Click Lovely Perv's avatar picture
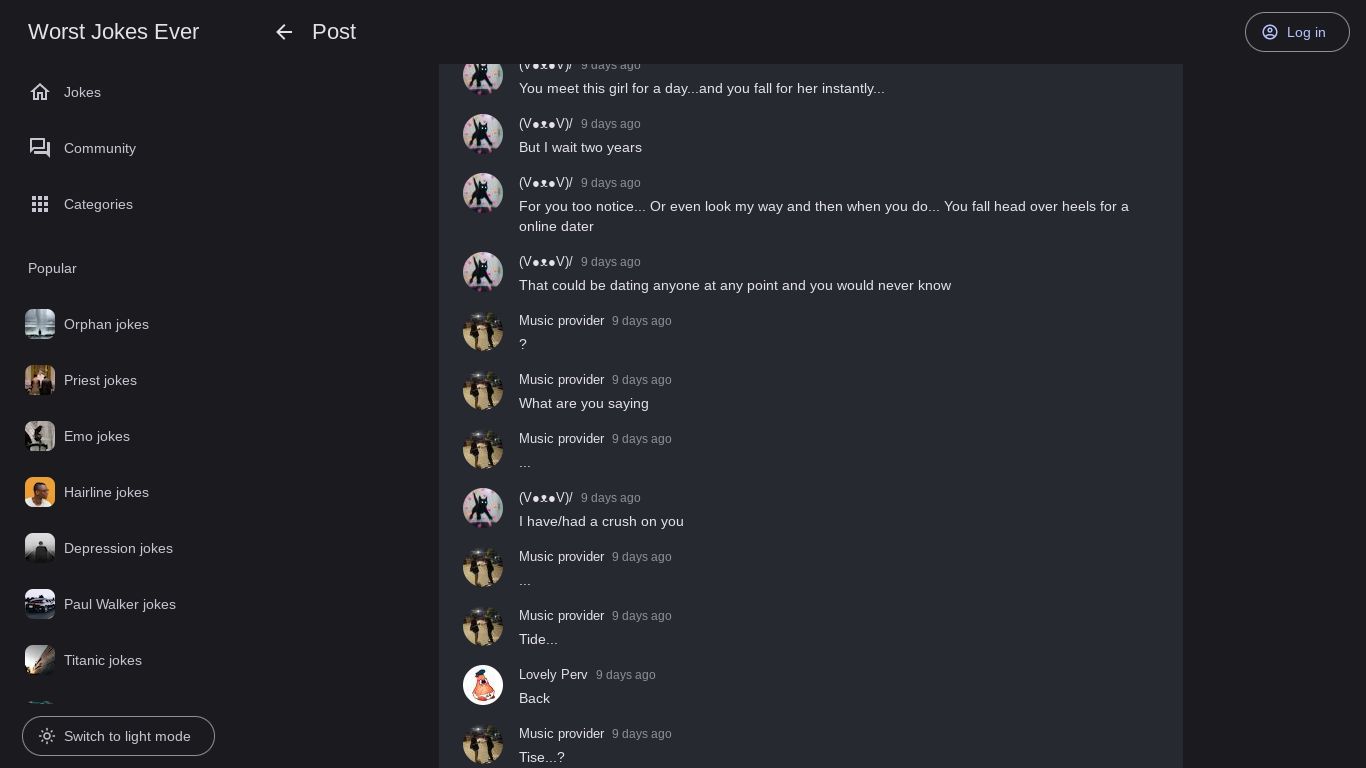Image resolution: width=1366 pixels, height=768 pixels. pyautogui.click(x=483, y=685)
